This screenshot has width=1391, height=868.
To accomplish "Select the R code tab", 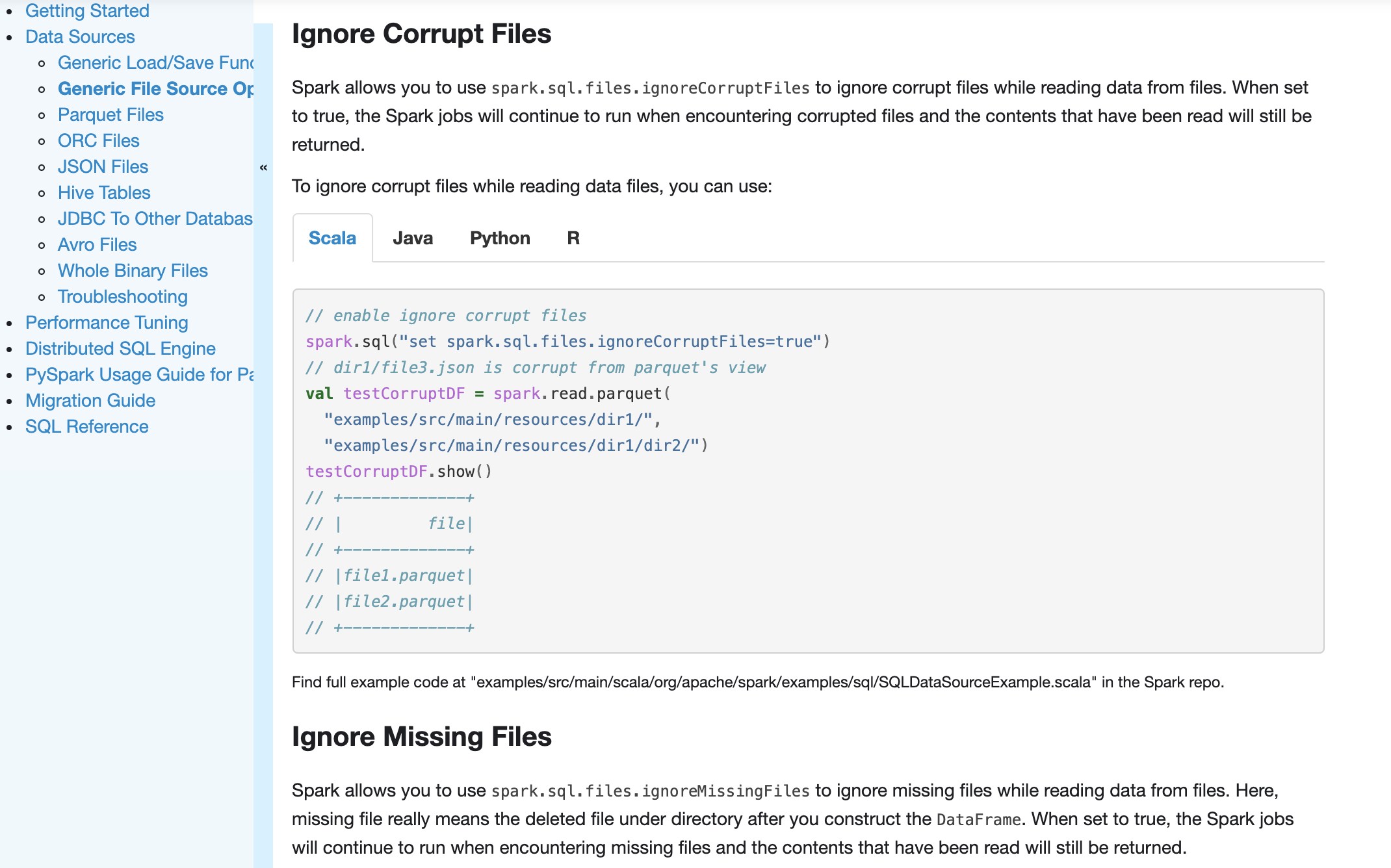I will (x=573, y=238).
